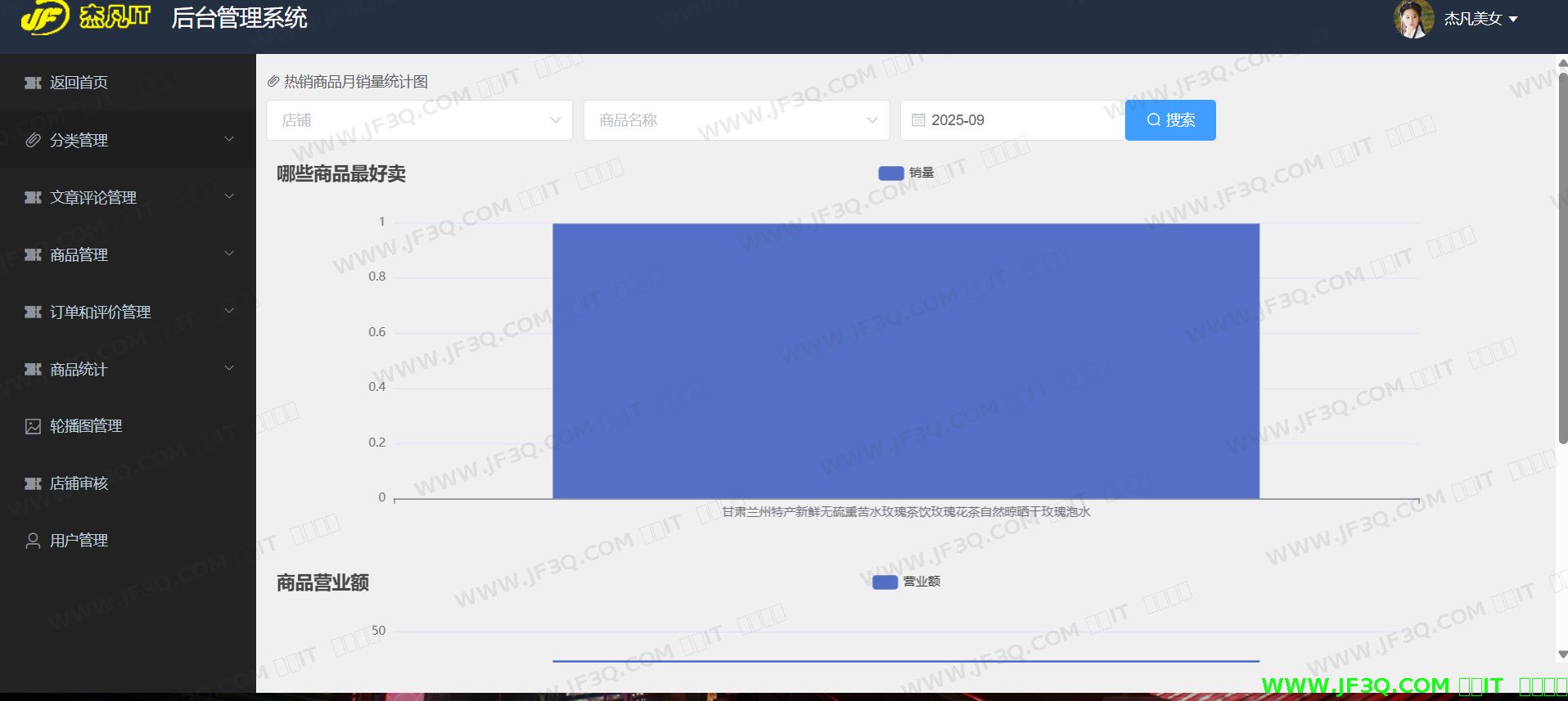Click the icon beside 店铺审核
The height and width of the screenshot is (701, 1568).
click(33, 483)
